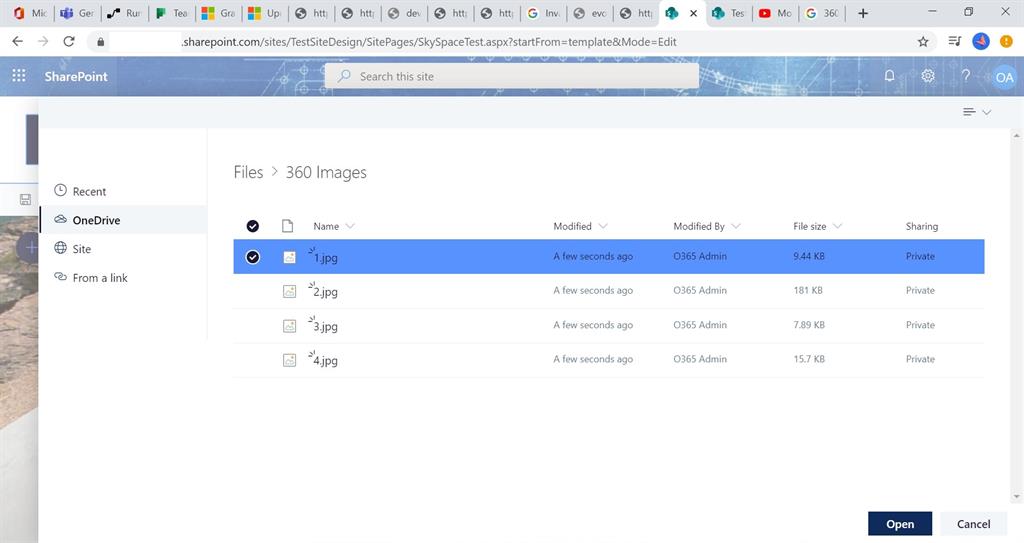Select the 3.jpg file name
This screenshot has height=543, width=1024.
click(325, 326)
